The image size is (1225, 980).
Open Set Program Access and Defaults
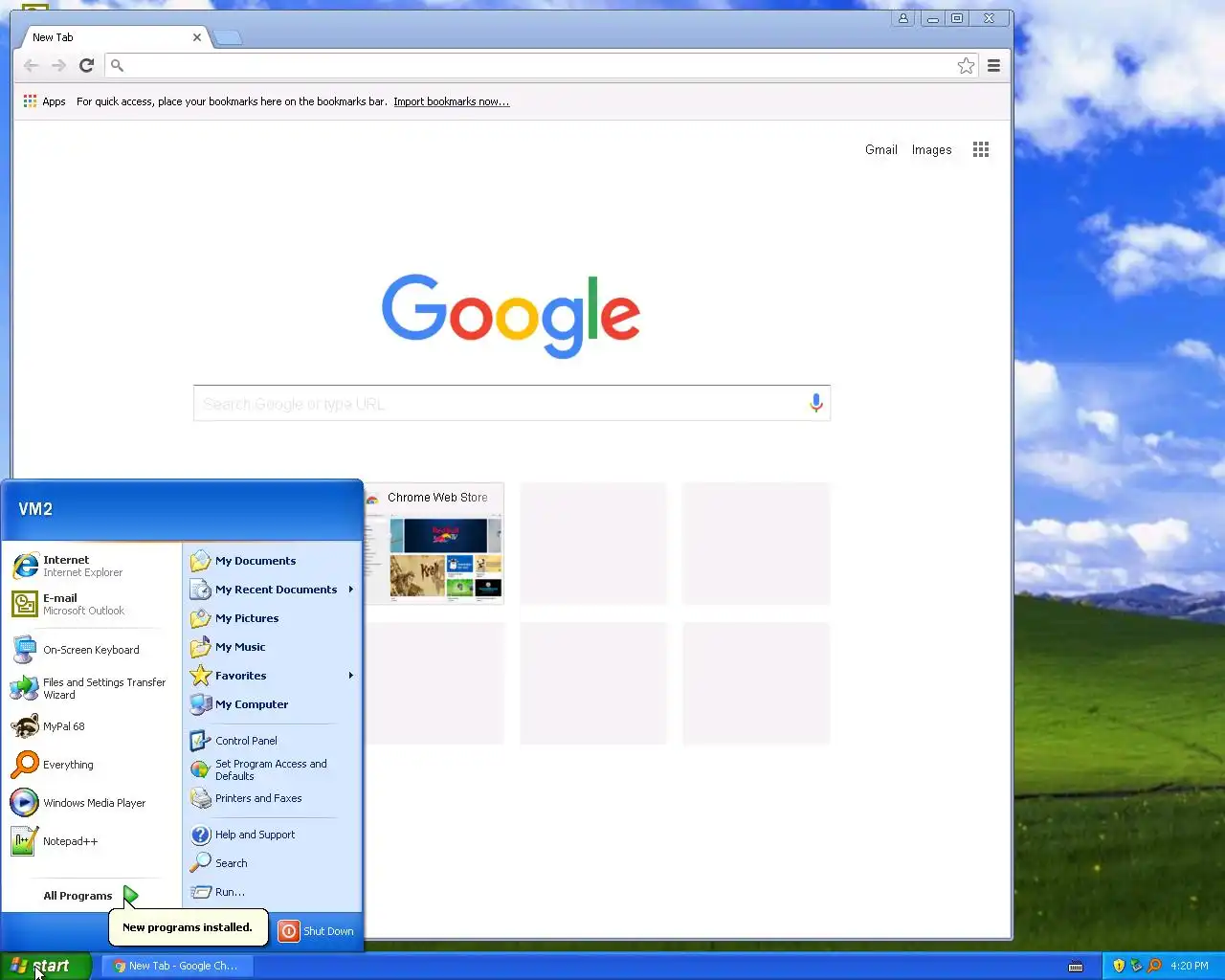[x=272, y=769]
